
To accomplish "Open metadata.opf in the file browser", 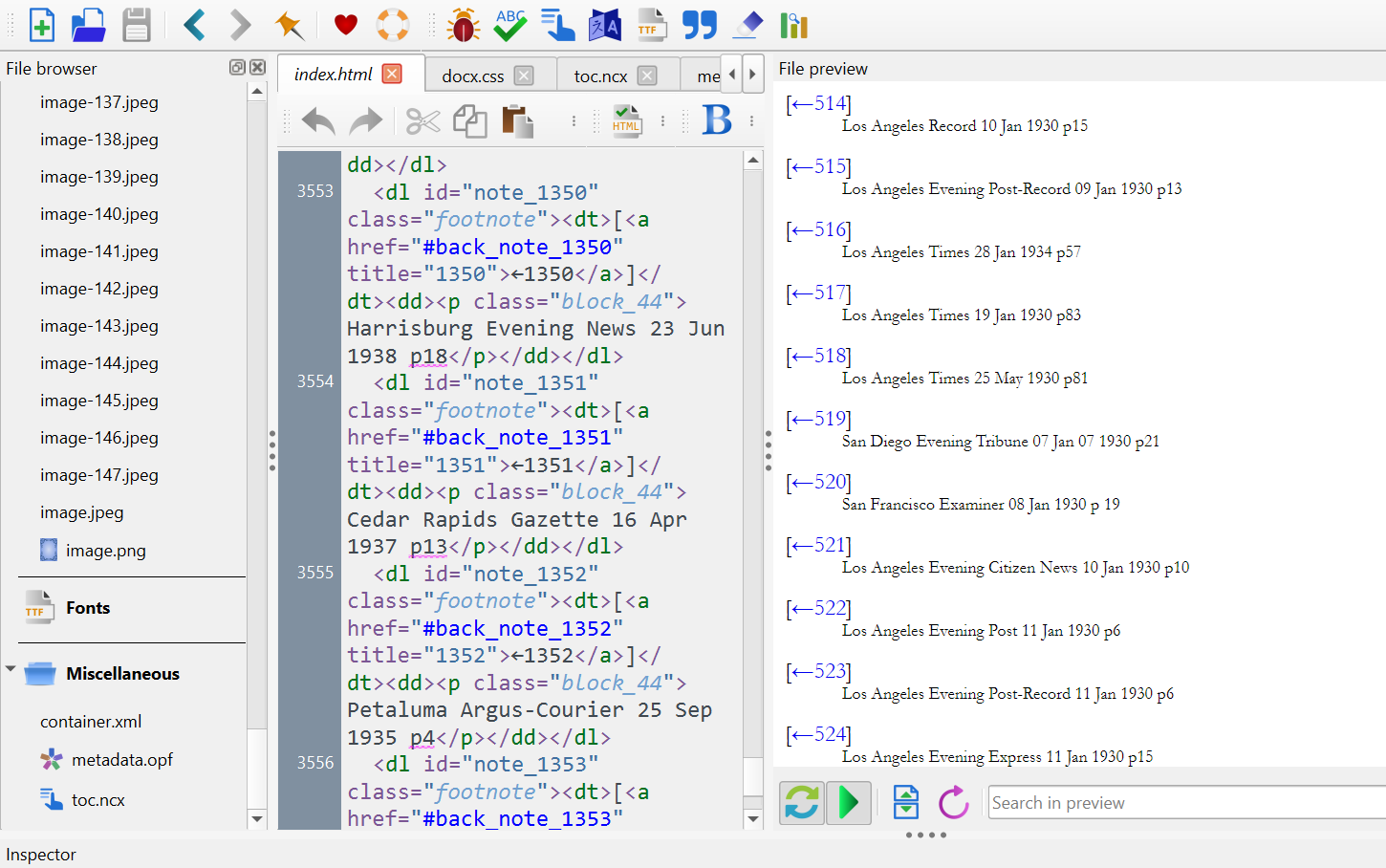I will (121, 760).
